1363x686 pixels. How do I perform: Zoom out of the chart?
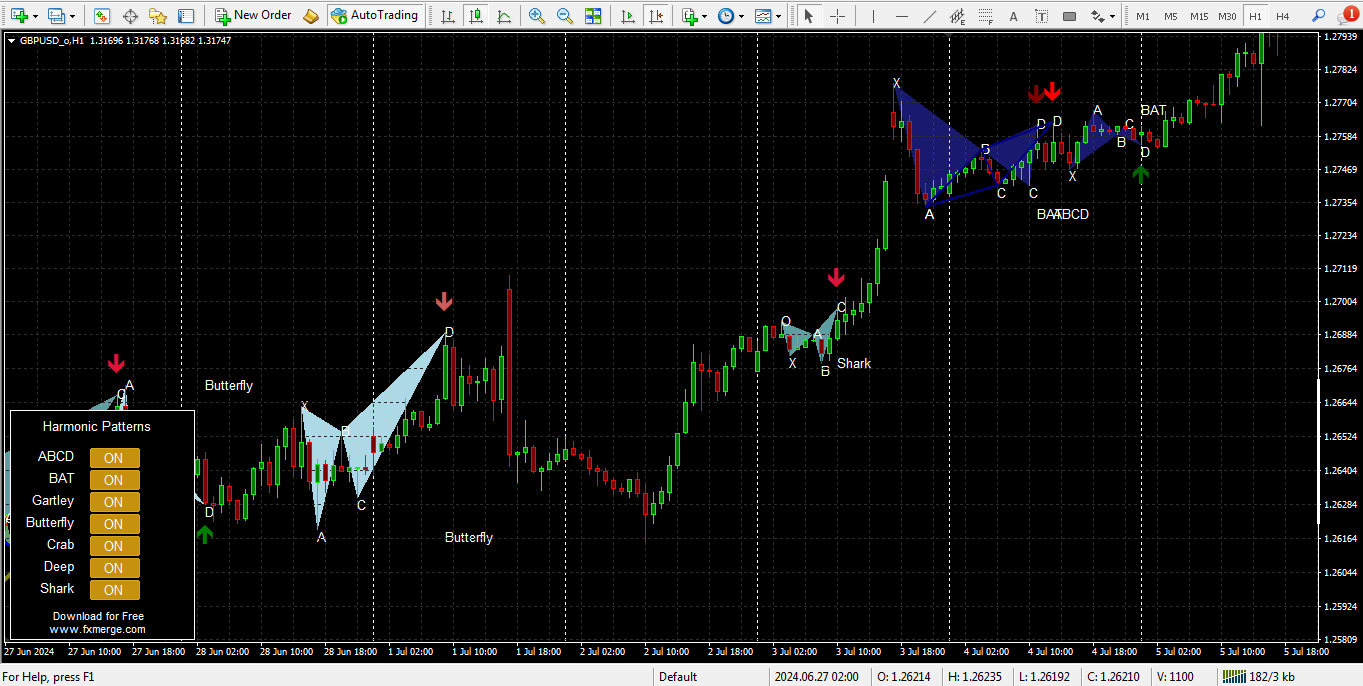(x=565, y=16)
